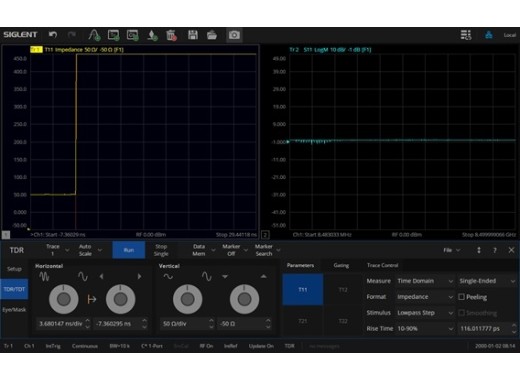Click the horizontal scale knob
The height and width of the screenshot is (380, 520).
point(63,299)
